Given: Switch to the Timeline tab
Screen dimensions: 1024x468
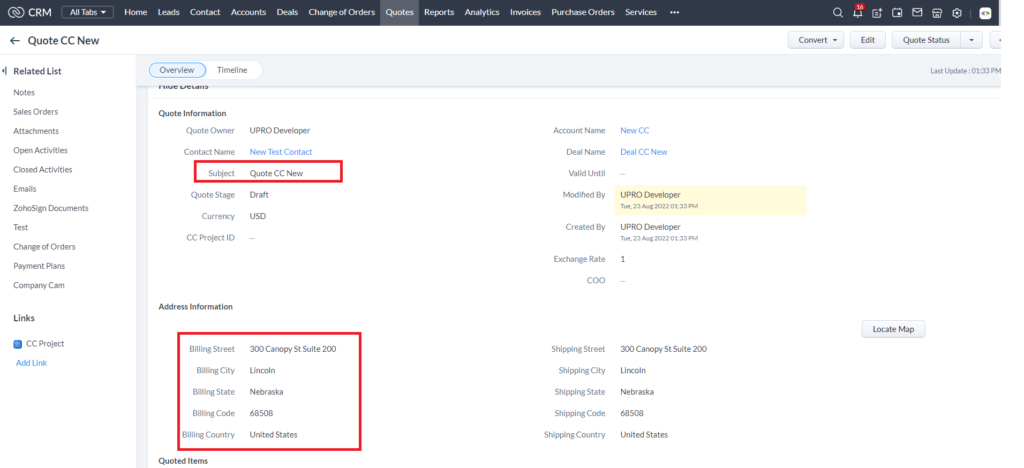Looking at the screenshot, I should (x=232, y=70).
